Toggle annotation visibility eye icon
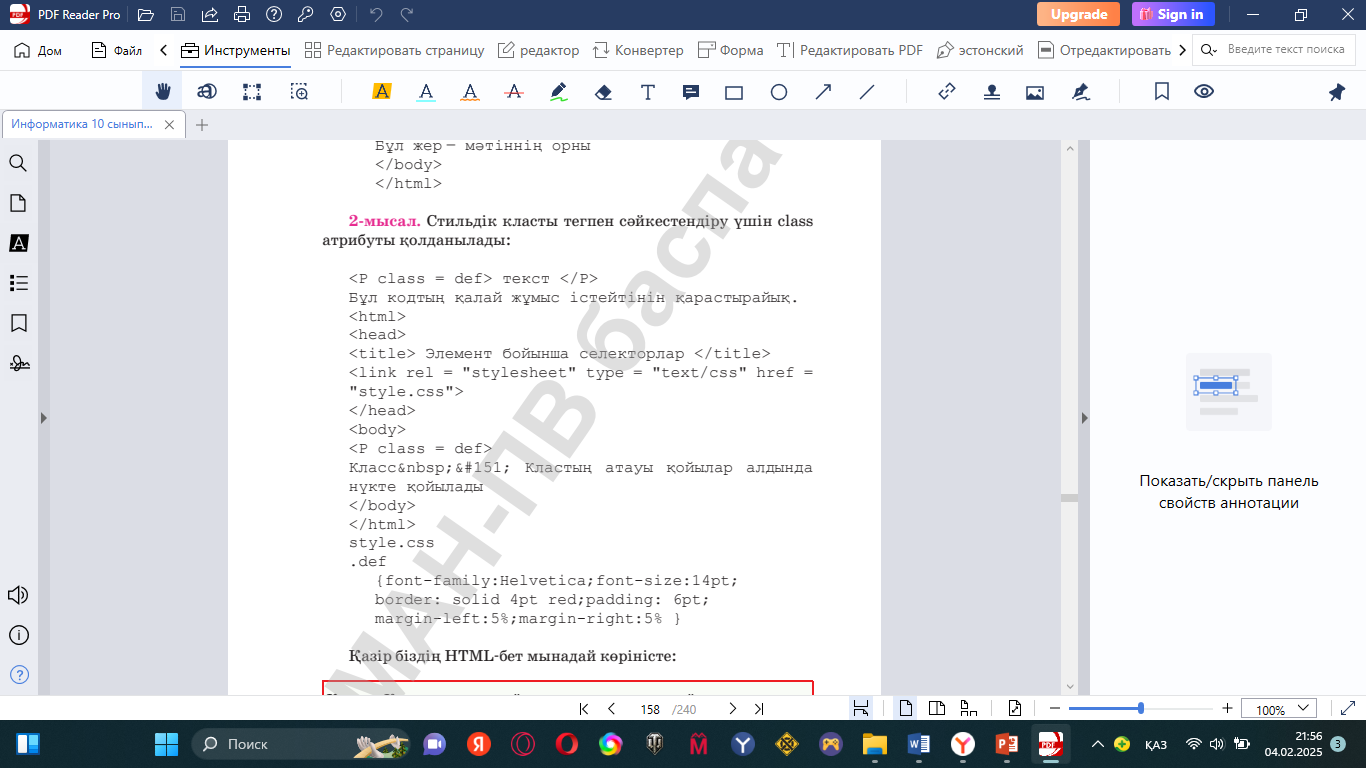This screenshot has height=768, width=1366. (x=1204, y=92)
